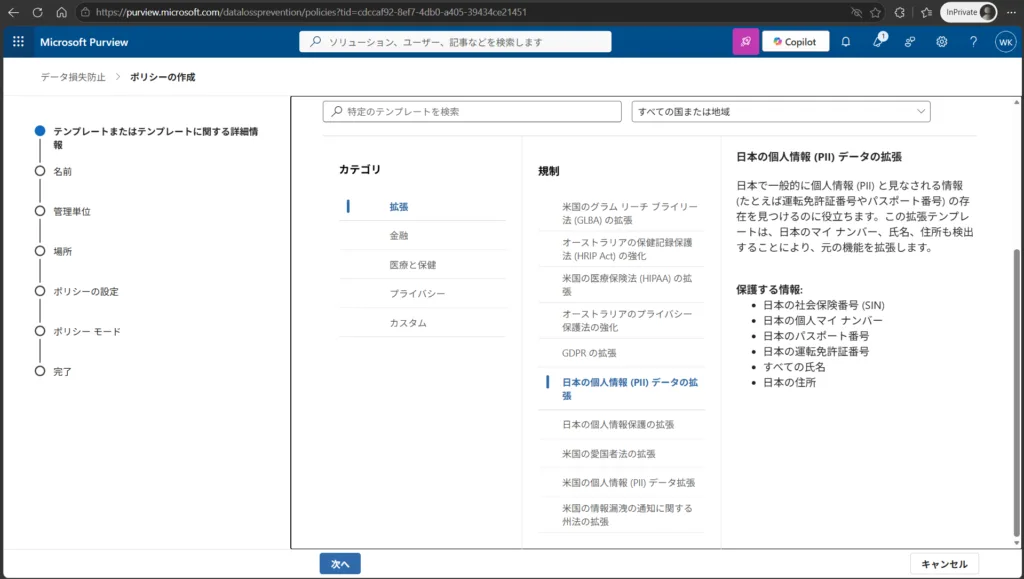Open the WK account avatar

tap(1006, 42)
